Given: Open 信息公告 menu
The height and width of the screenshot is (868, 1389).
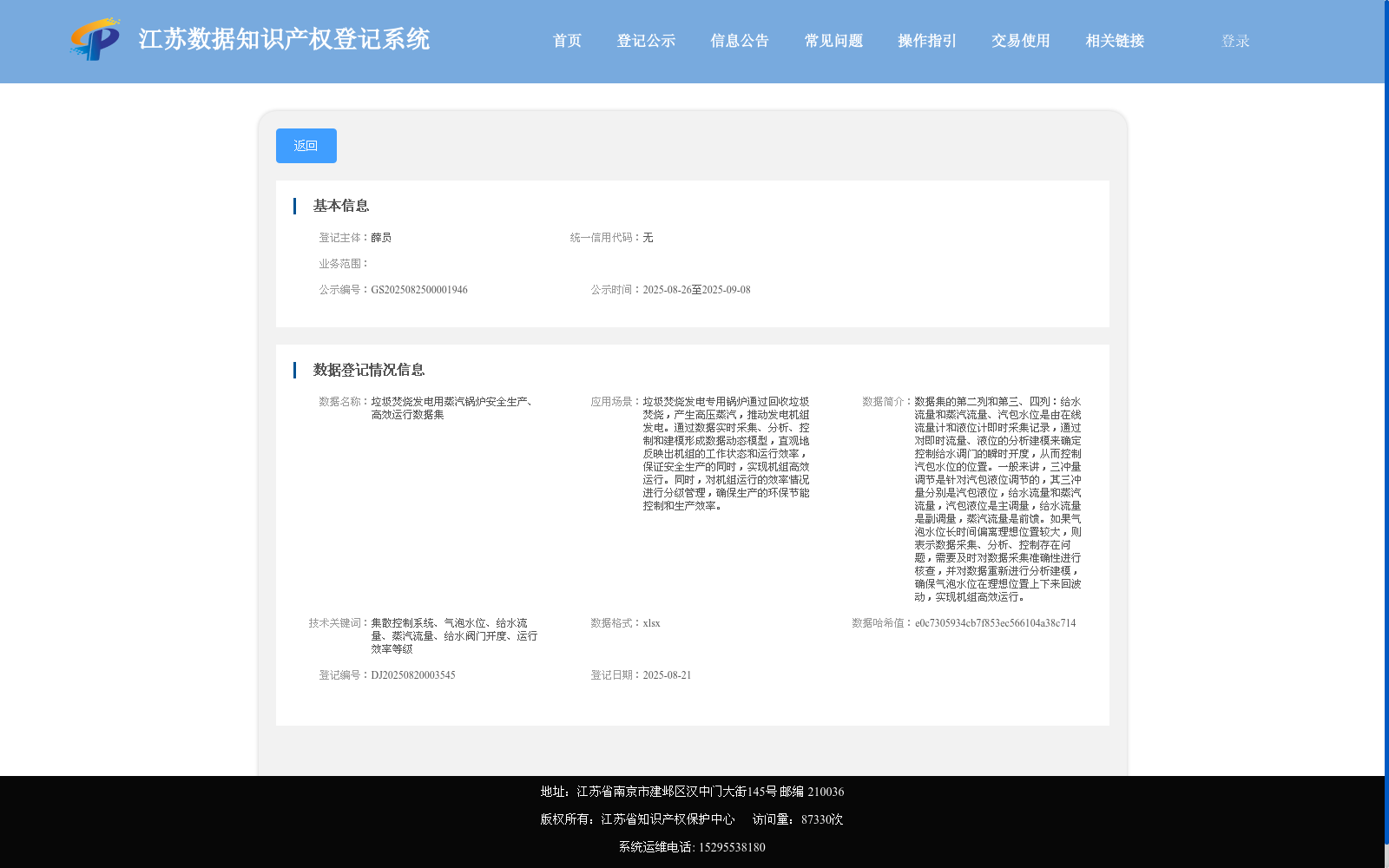Looking at the screenshot, I should (x=740, y=41).
